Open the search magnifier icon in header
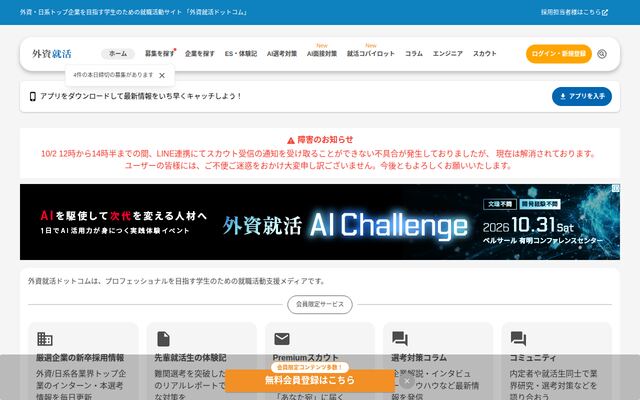Screen dimensions: 640x400 click(x=602, y=54)
